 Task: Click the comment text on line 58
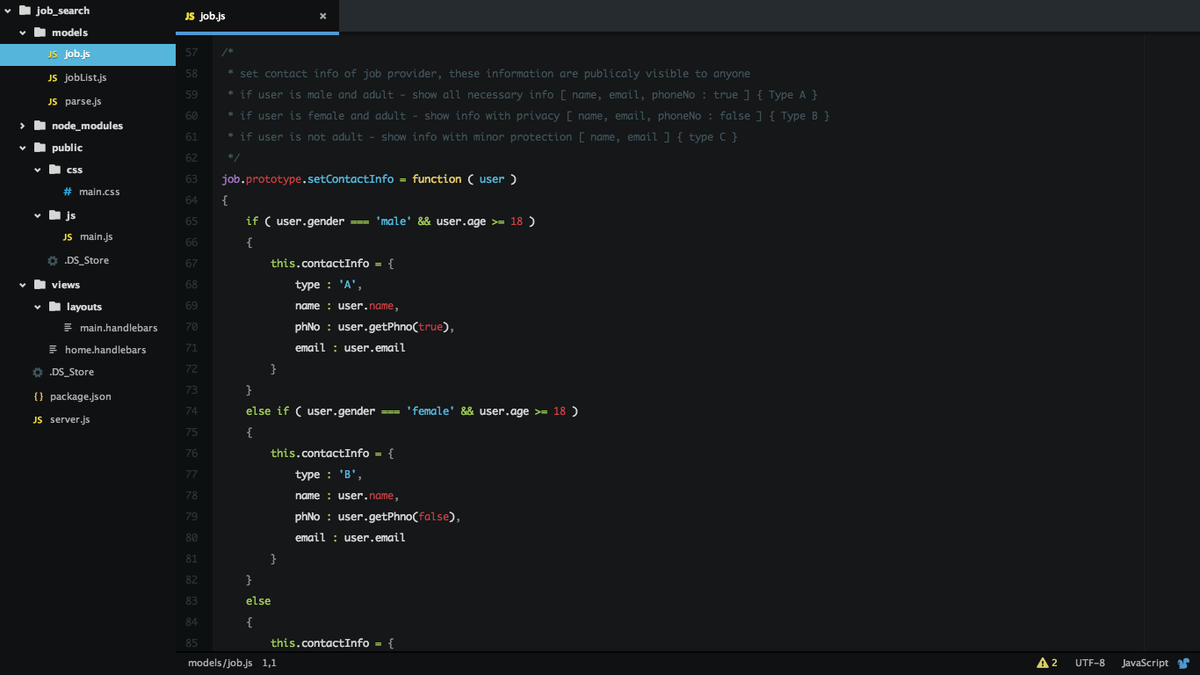[488, 74]
